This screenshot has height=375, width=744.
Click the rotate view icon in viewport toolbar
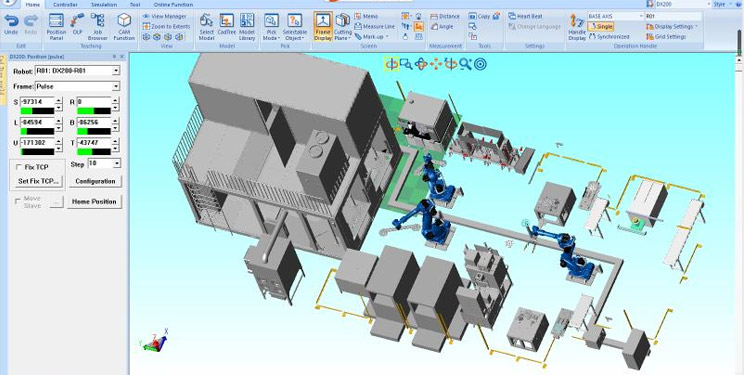[391, 64]
